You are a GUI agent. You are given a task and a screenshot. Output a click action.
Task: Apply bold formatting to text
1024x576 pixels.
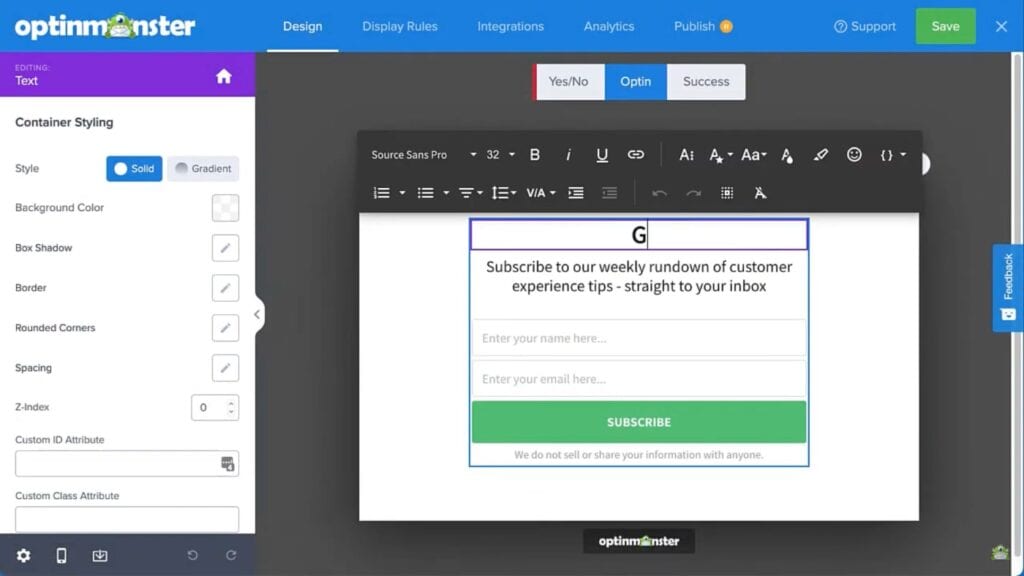[x=534, y=155]
